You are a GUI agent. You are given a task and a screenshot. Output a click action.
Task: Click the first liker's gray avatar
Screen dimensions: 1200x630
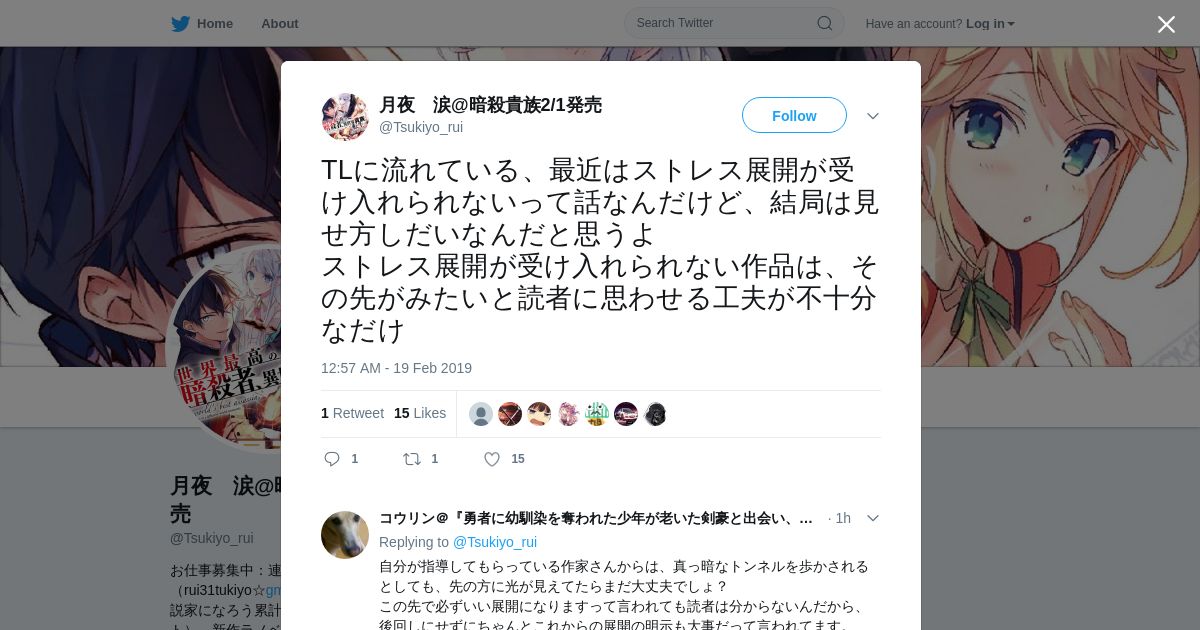pyautogui.click(x=481, y=414)
